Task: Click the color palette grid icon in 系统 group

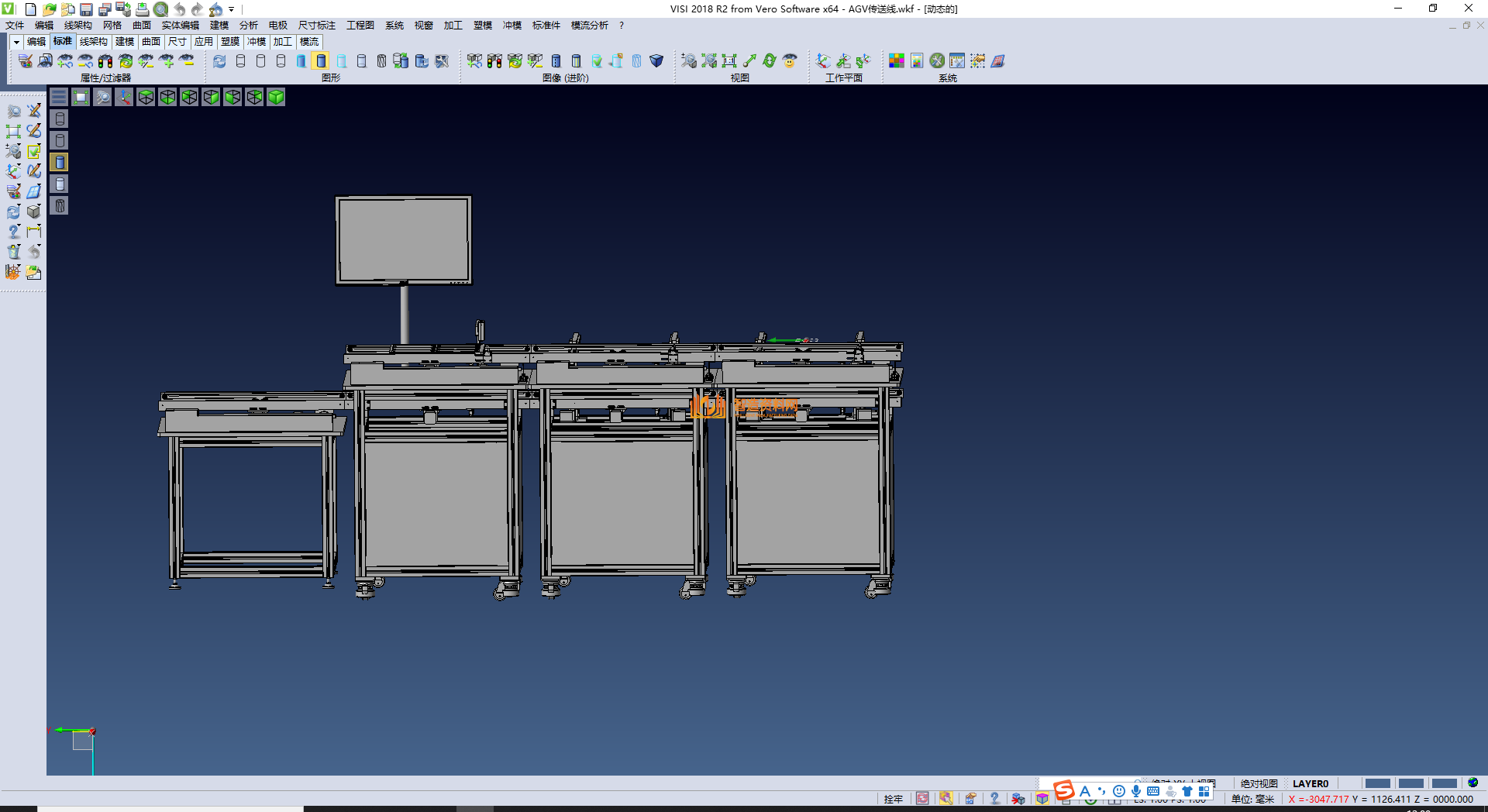Action: click(x=896, y=60)
